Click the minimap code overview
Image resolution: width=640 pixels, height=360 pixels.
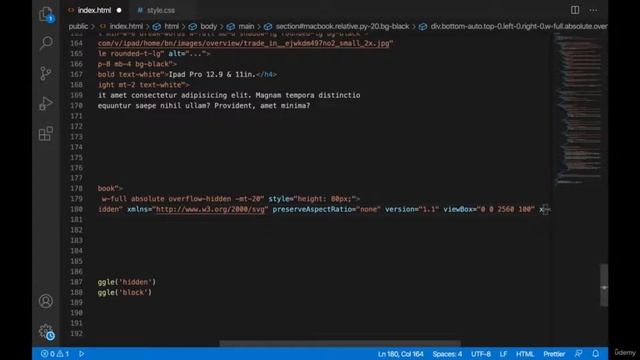pyautogui.click(x=579, y=109)
